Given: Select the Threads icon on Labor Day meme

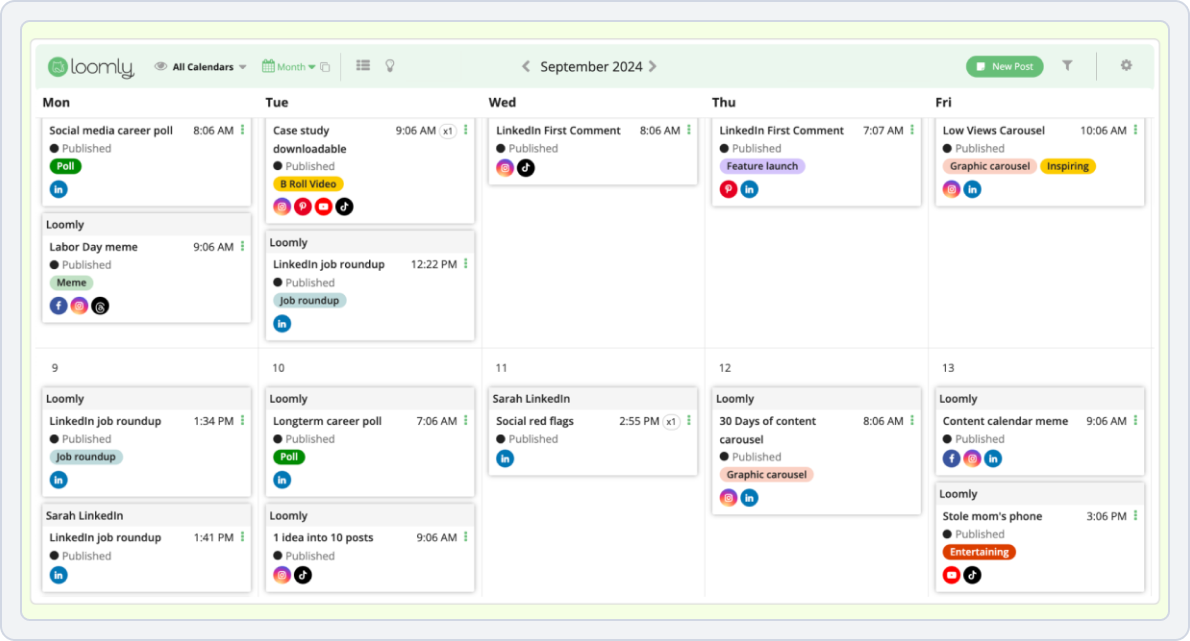Looking at the screenshot, I should tap(100, 306).
